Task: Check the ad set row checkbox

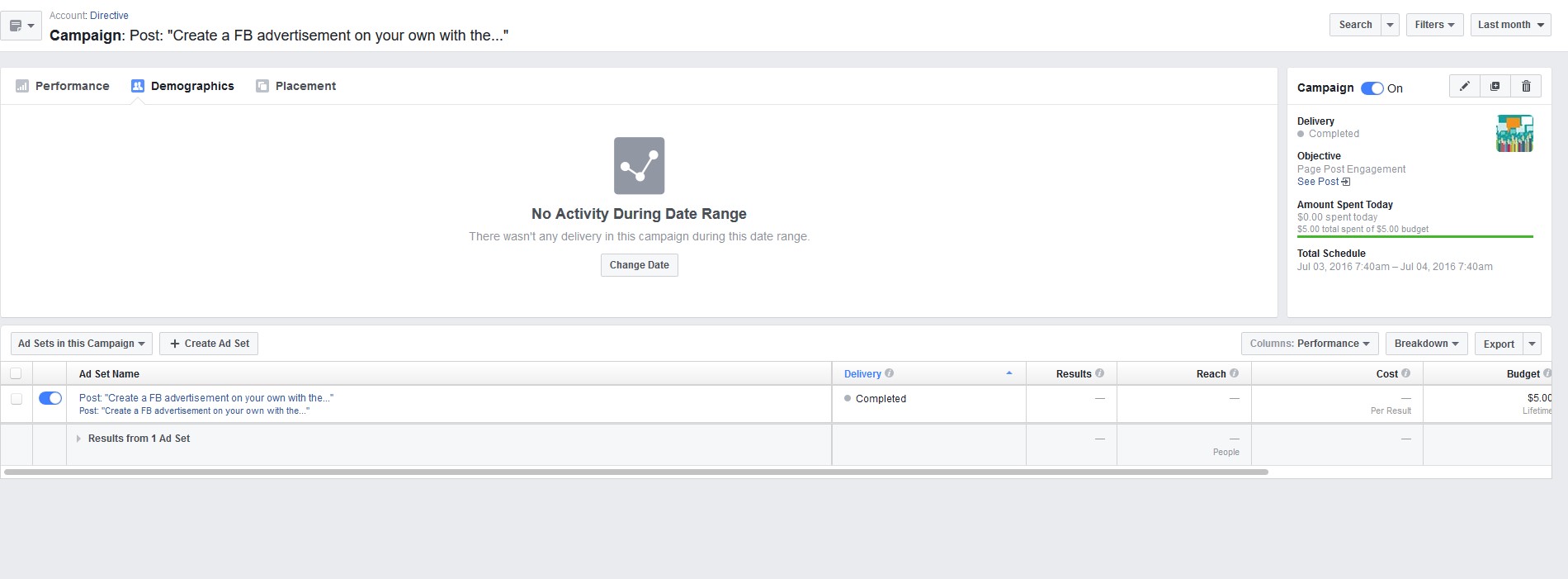Action: (x=16, y=399)
